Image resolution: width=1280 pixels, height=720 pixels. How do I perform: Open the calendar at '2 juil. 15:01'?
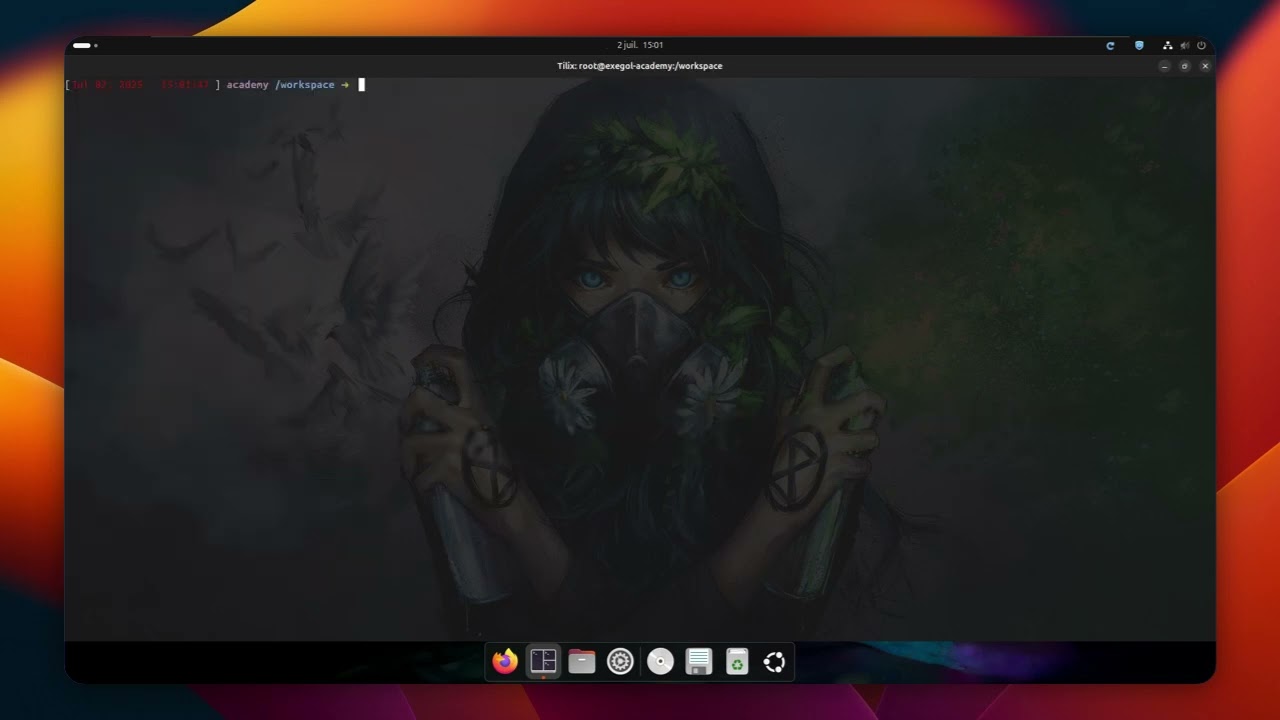pos(640,45)
